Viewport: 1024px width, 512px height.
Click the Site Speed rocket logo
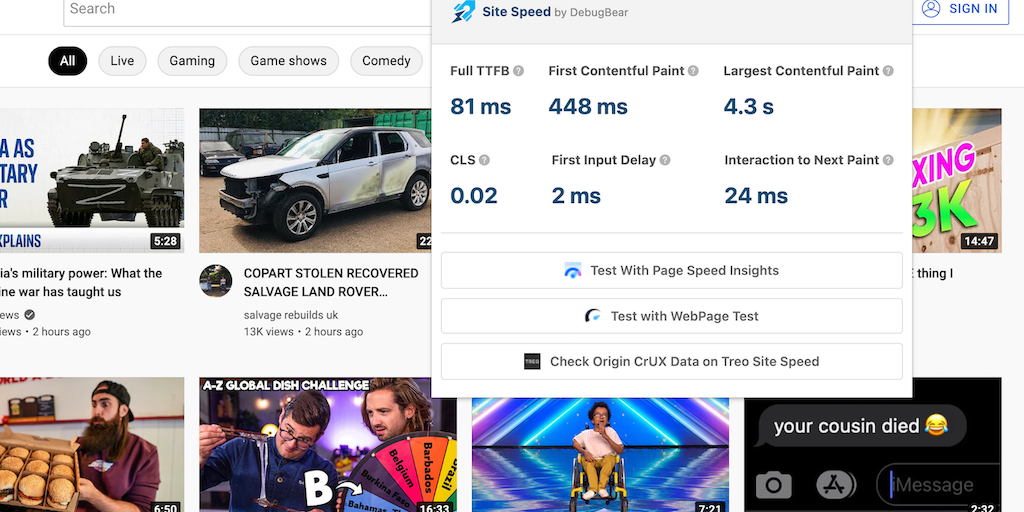[x=463, y=12]
